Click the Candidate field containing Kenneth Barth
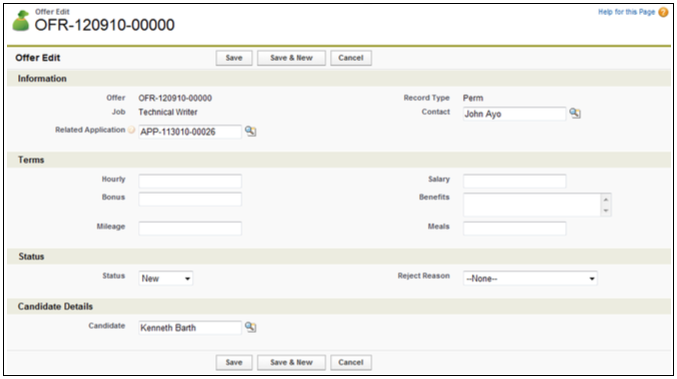This screenshot has width=677, height=379. pos(190,328)
